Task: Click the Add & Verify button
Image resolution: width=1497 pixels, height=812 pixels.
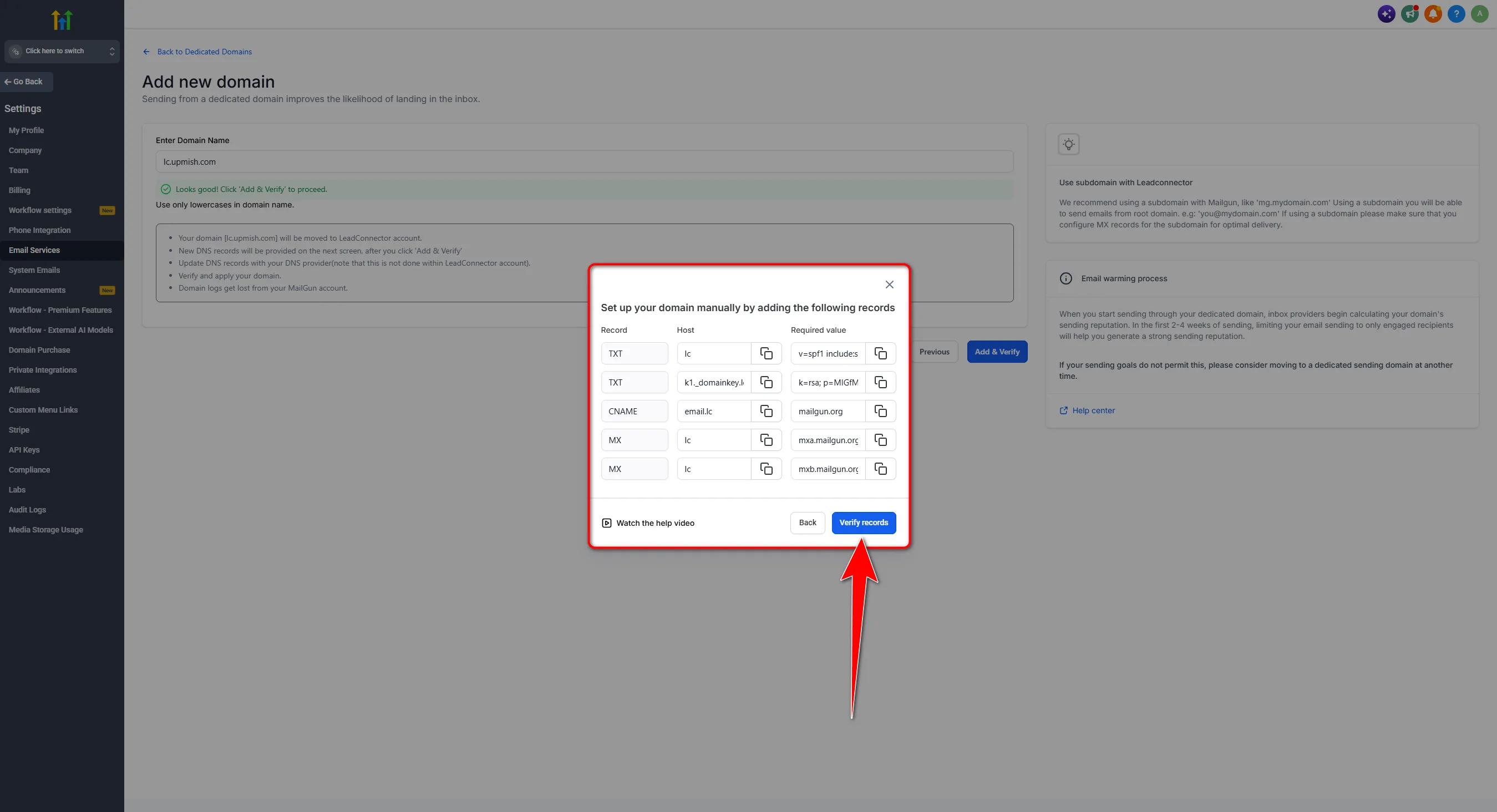Action: coord(997,352)
